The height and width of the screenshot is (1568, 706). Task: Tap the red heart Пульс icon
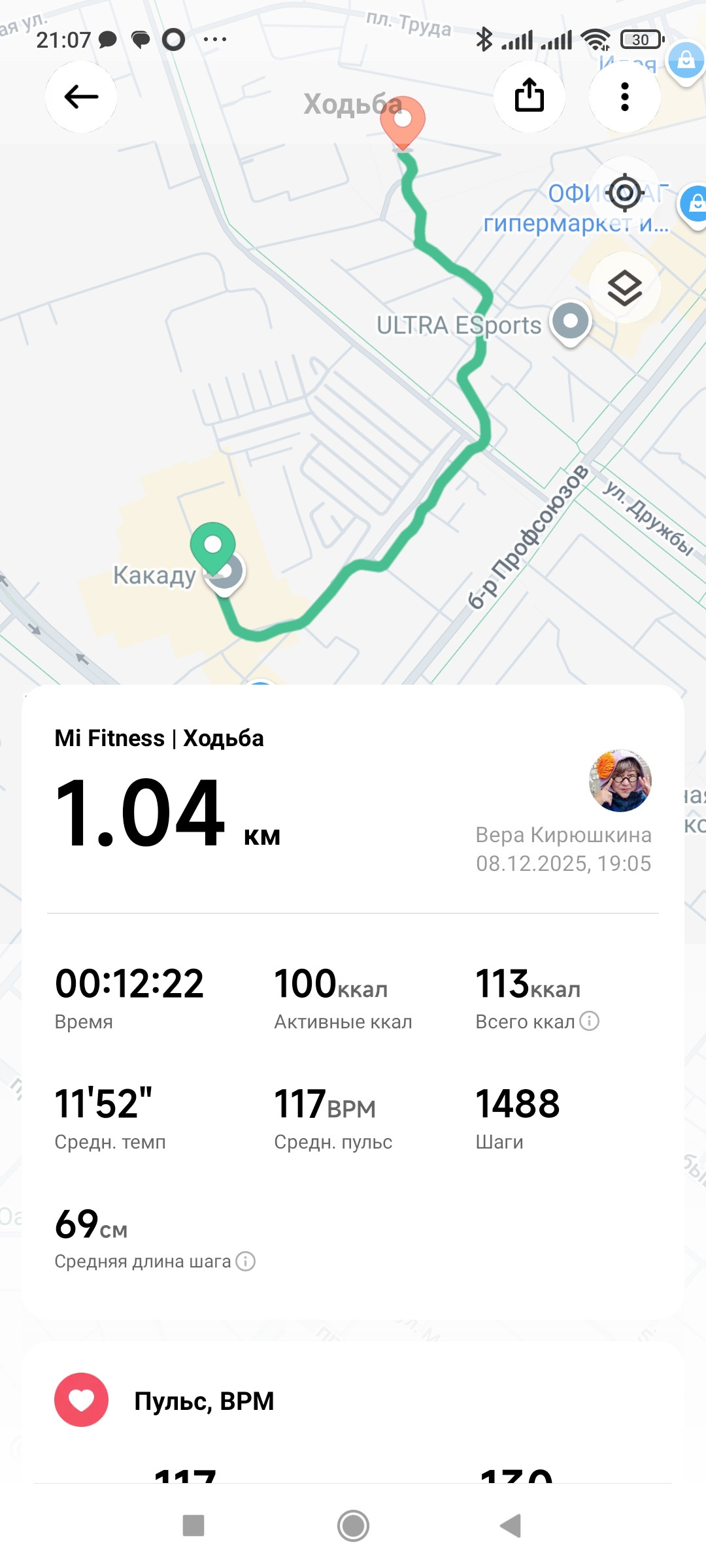click(81, 1399)
